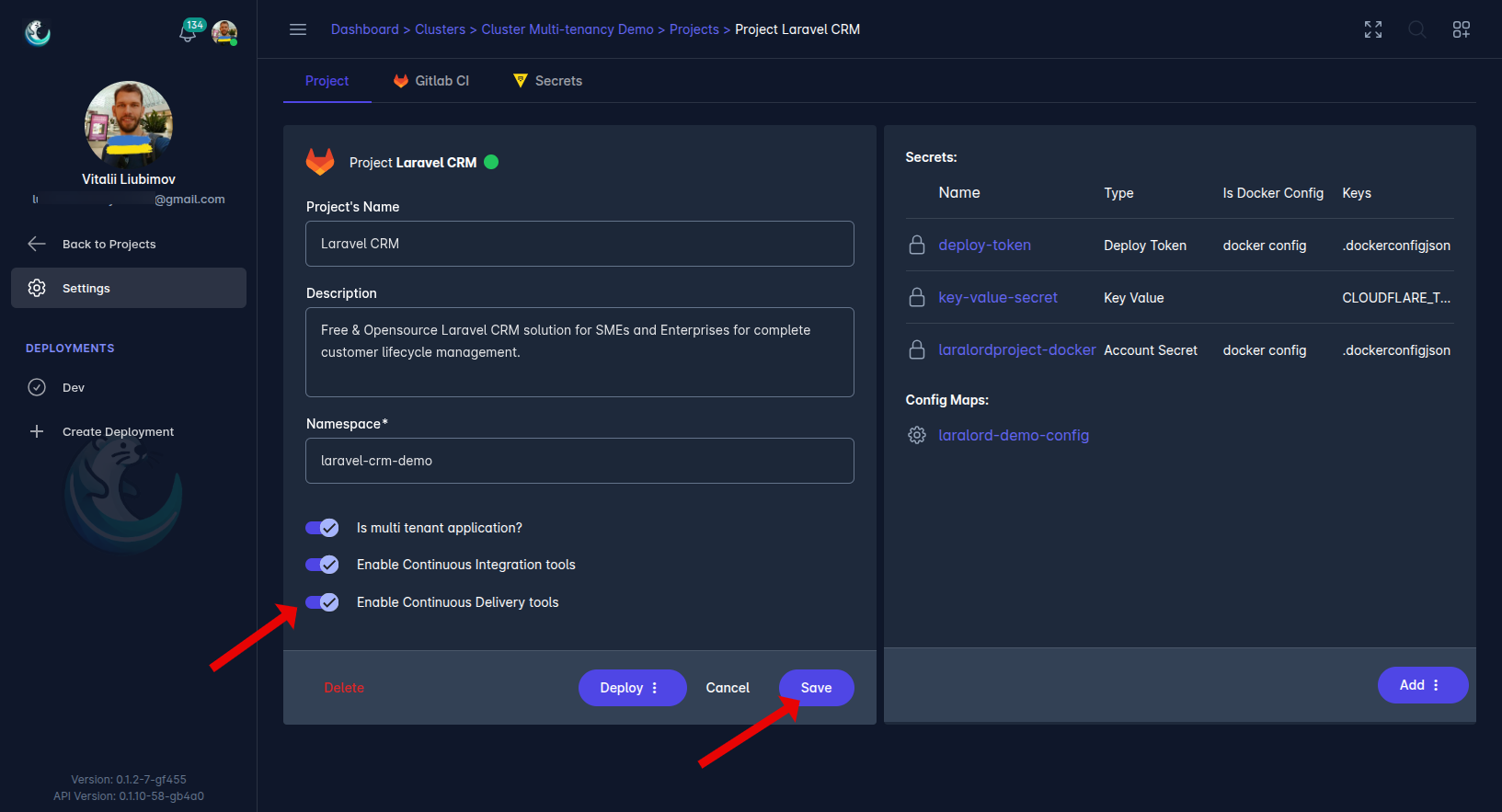Click the 'Account Secret' type cell
The height and width of the screenshot is (812, 1502).
pos(1151,350)
